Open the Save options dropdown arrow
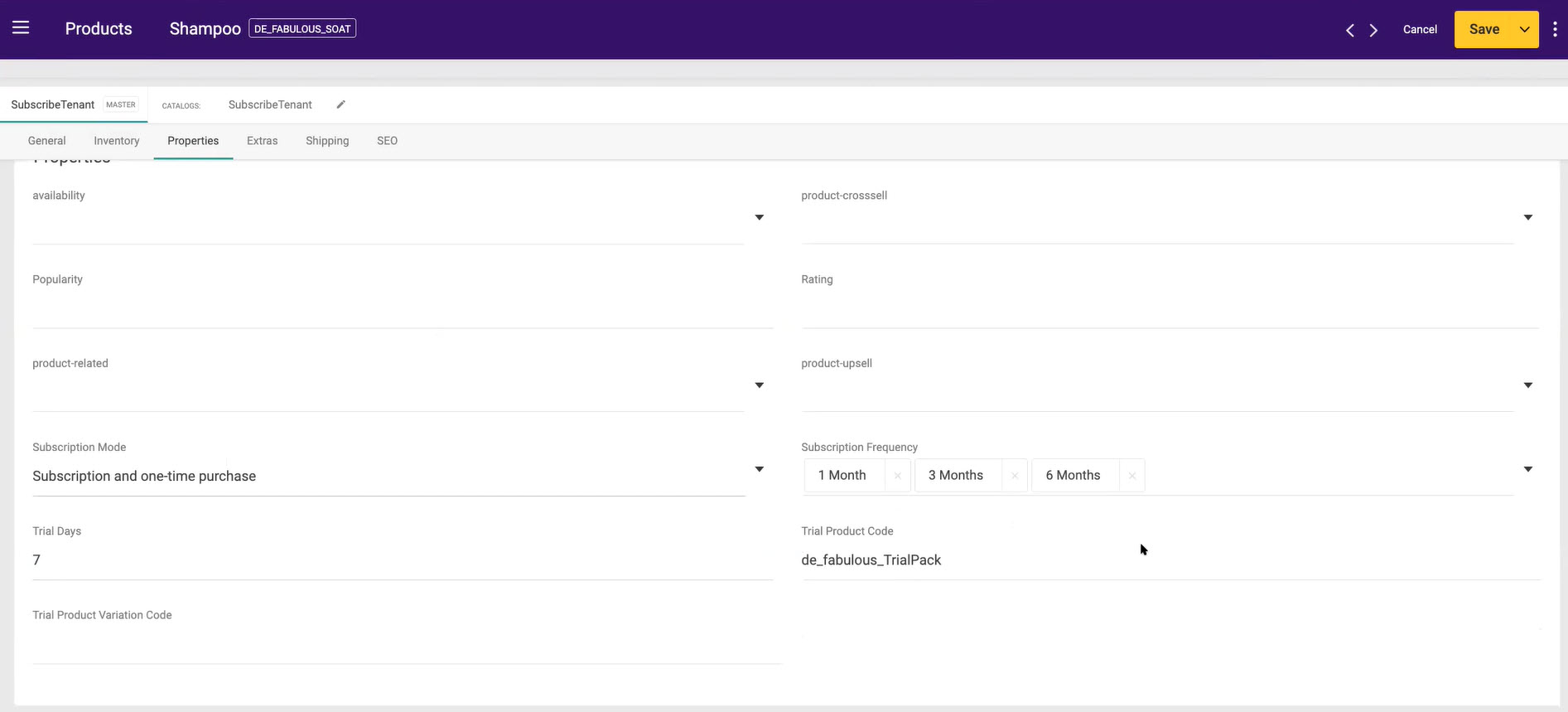 (x=1524, y=29)
